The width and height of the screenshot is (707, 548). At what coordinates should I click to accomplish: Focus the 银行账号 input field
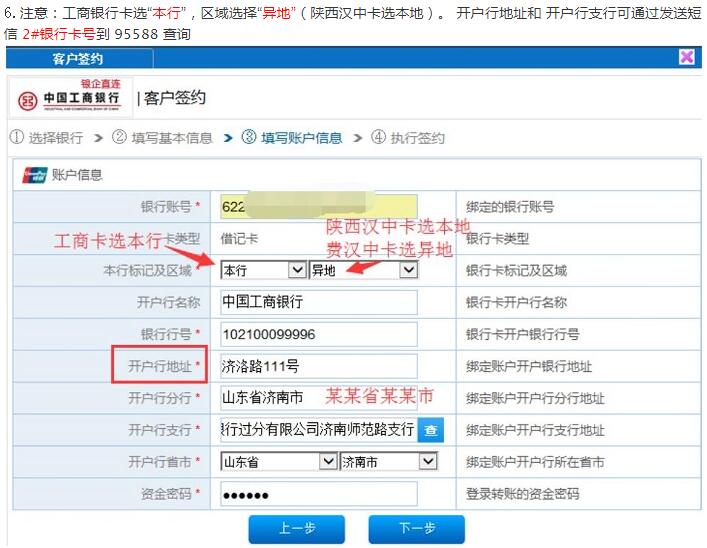[x=319, y=207]
